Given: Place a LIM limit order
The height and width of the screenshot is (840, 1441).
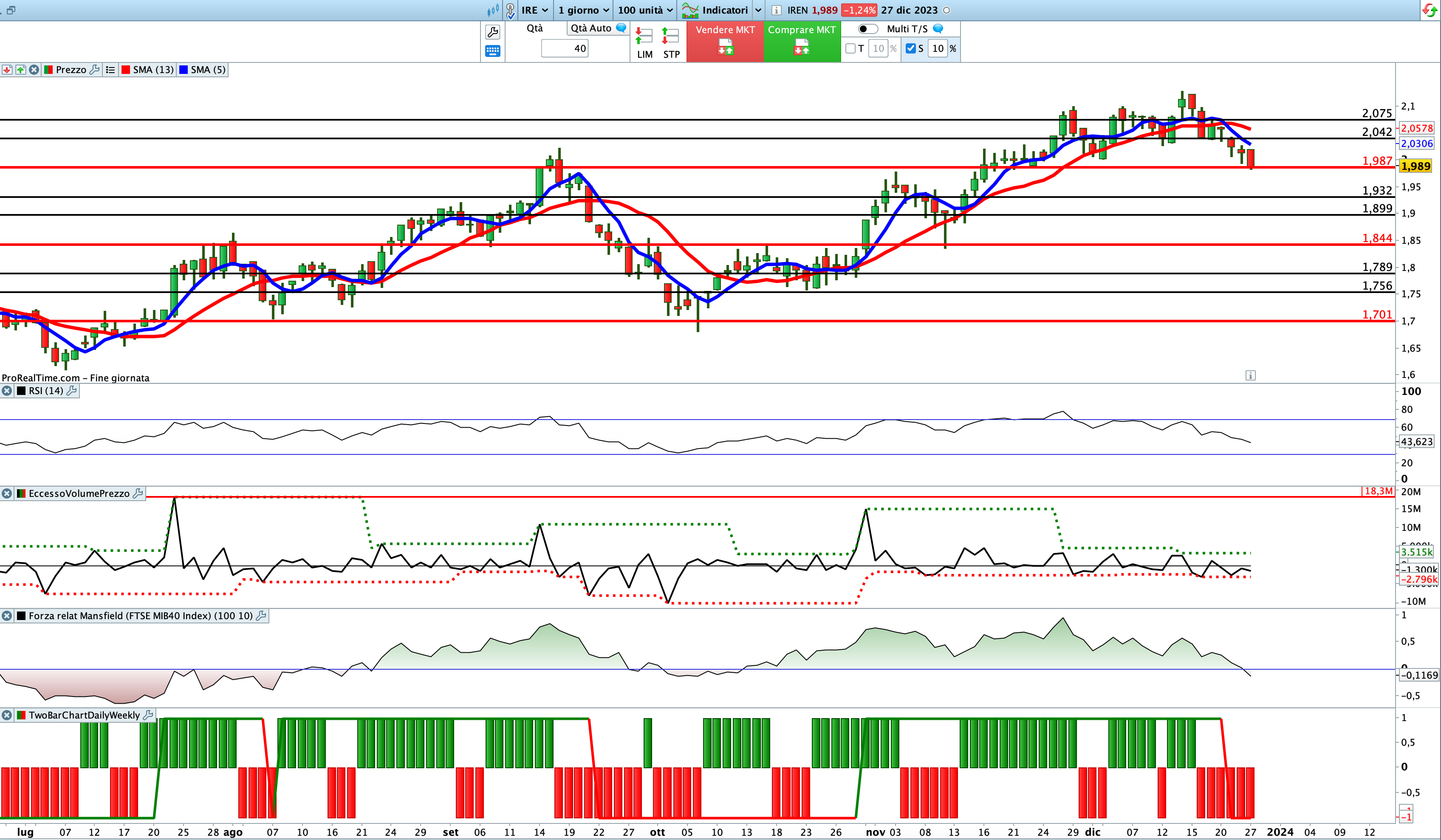Looking at the screenshot, I should pos(644,43).
